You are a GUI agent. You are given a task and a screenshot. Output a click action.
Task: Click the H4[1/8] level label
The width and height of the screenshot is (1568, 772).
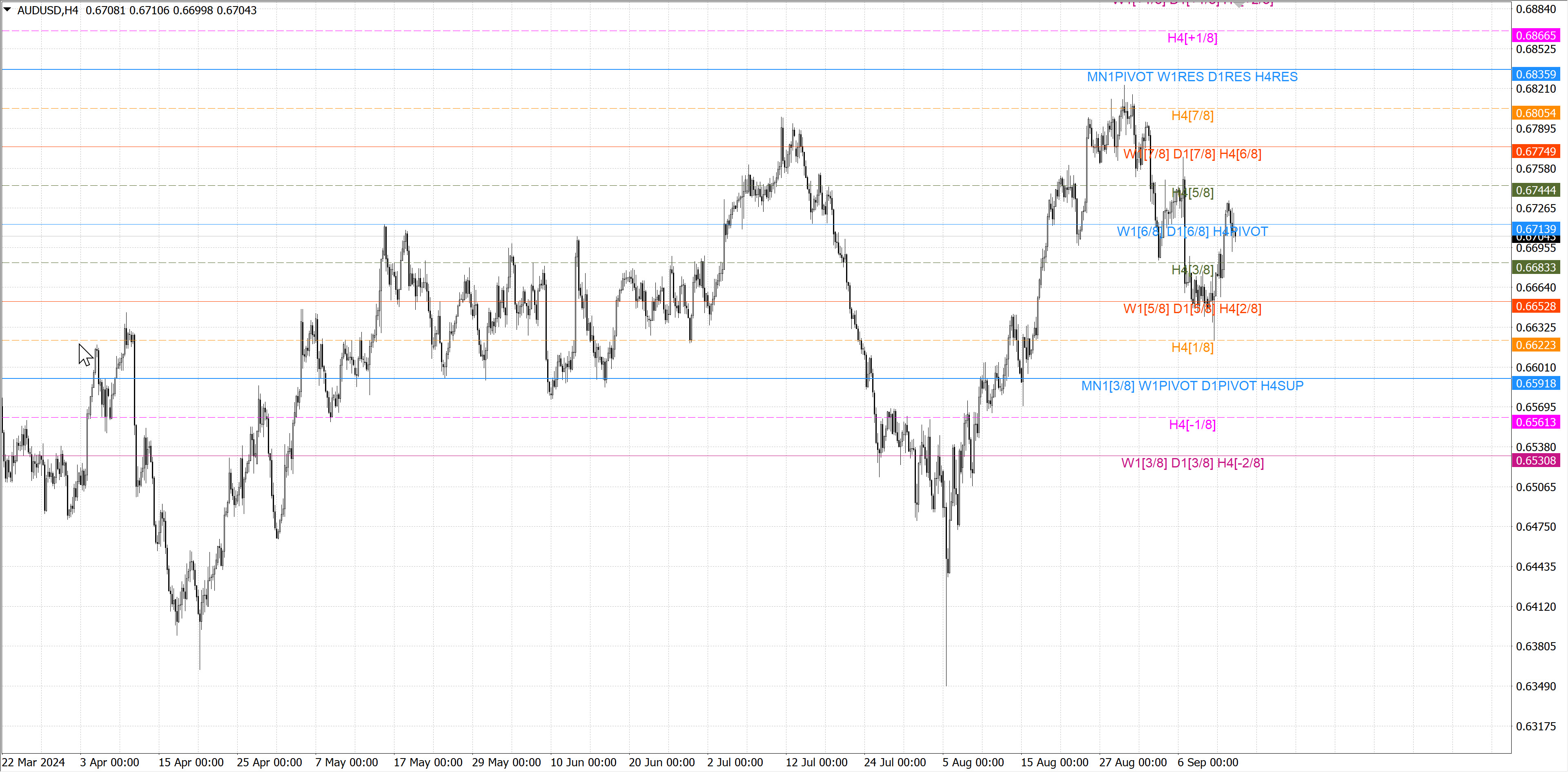point(1192,347)
